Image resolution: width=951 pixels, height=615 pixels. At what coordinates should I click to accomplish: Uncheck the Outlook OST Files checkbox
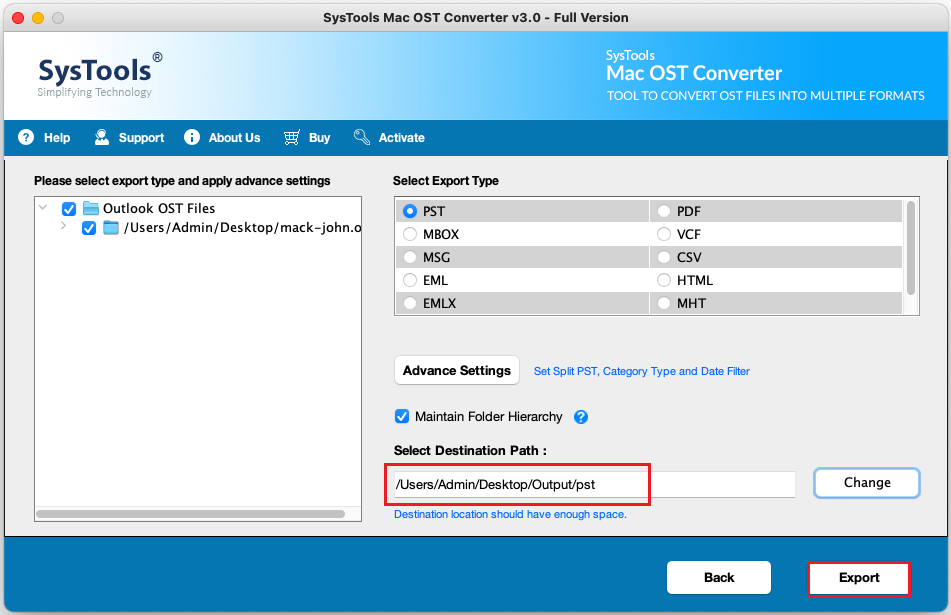pyautogui.click(x=69, y=209)
